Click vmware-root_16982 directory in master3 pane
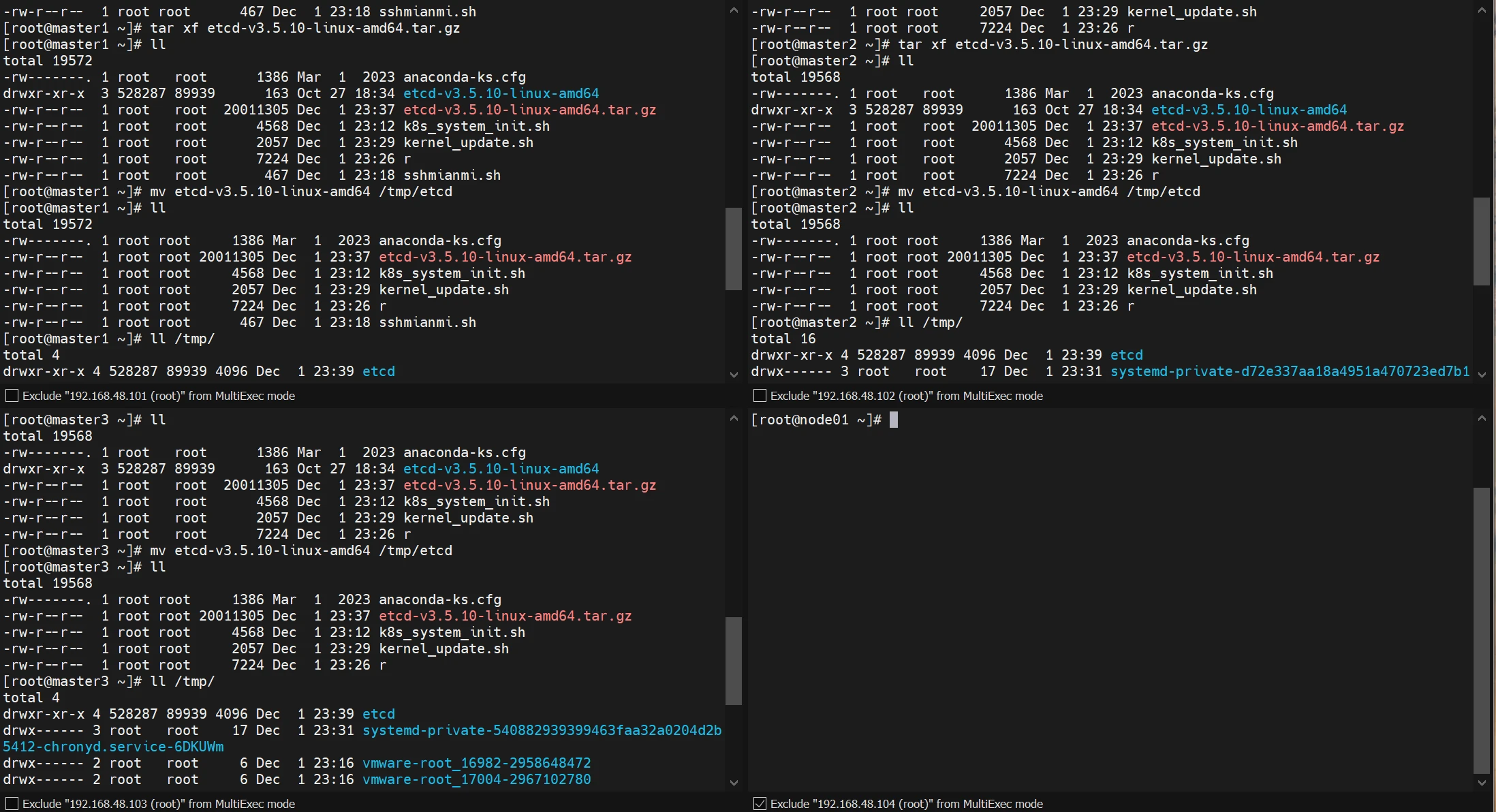Screen dimensions: 1496x812 click(476, 763)
